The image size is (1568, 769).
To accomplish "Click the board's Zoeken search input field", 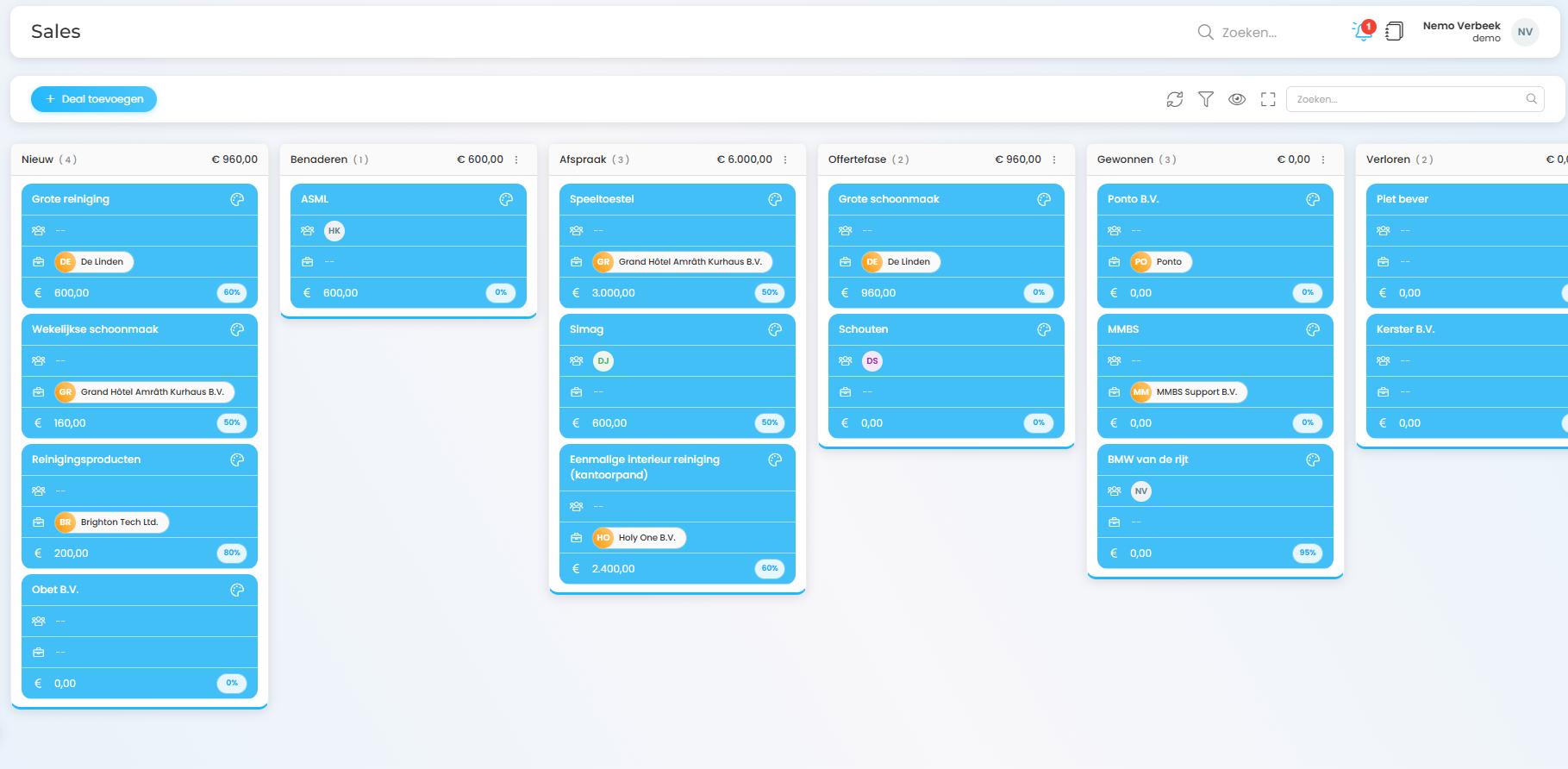I will pyautogui.click(x=1407, y=99).
